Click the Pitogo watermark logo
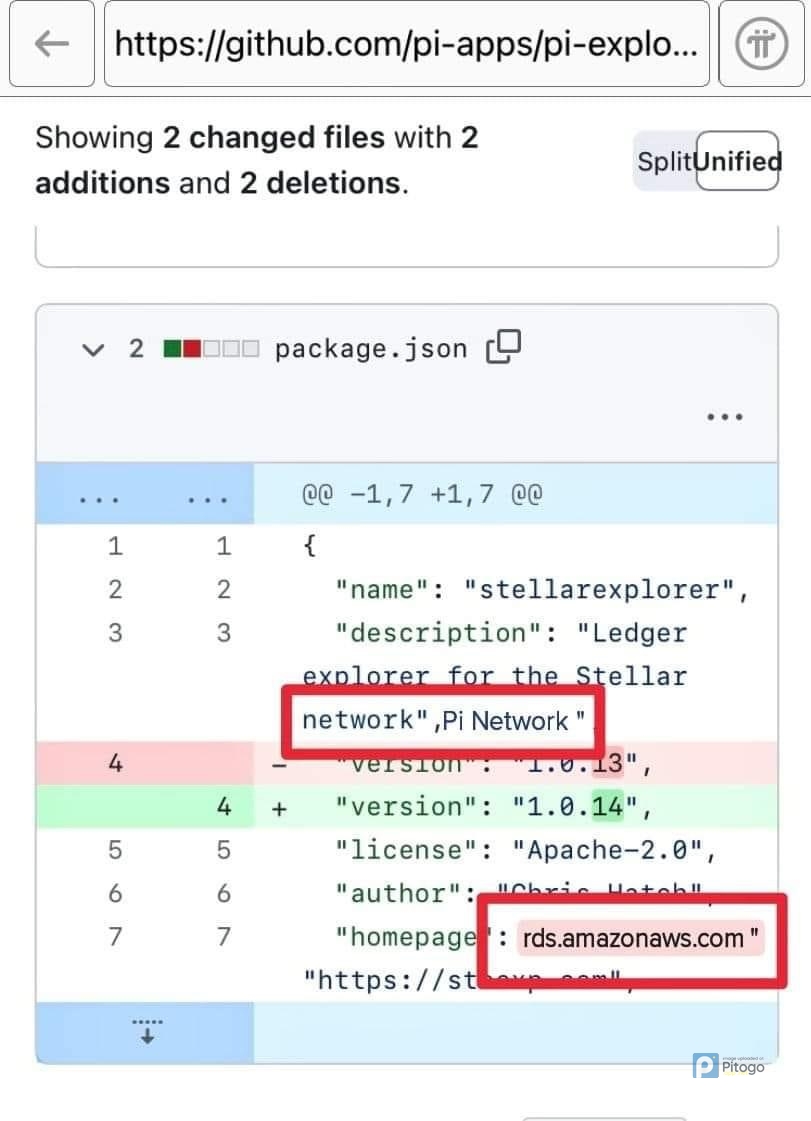 (730, 1065)
